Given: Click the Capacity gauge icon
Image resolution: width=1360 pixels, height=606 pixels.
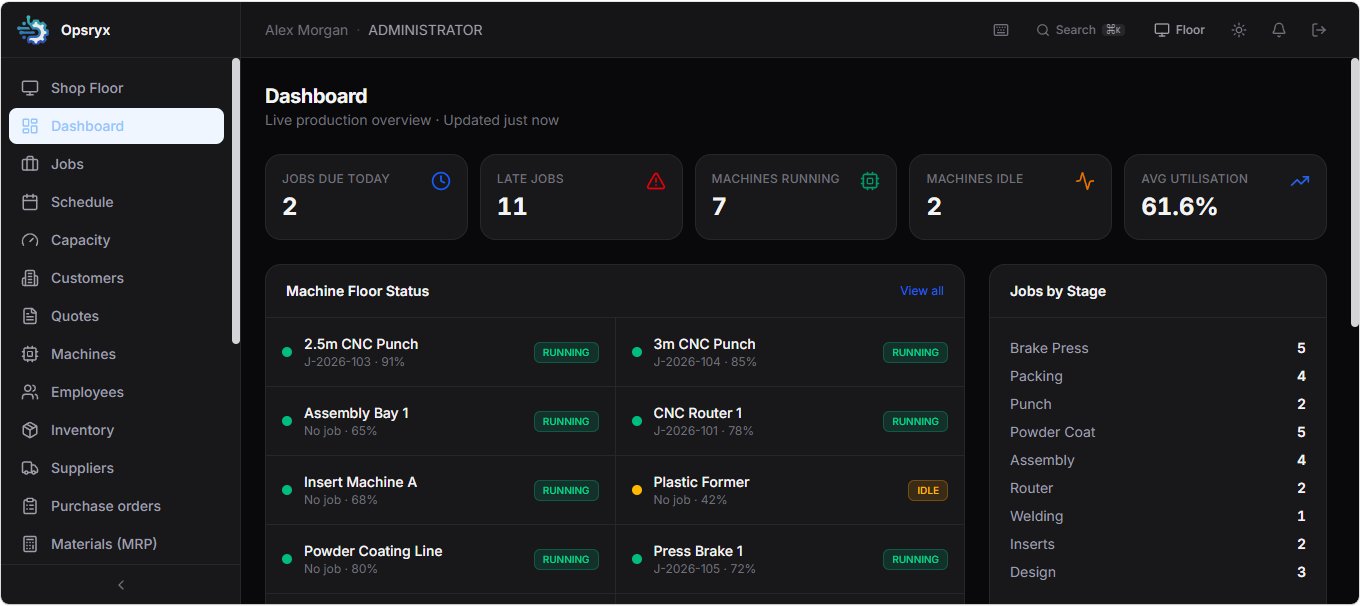Looking at the screenshot, I should tap(30, 240).
